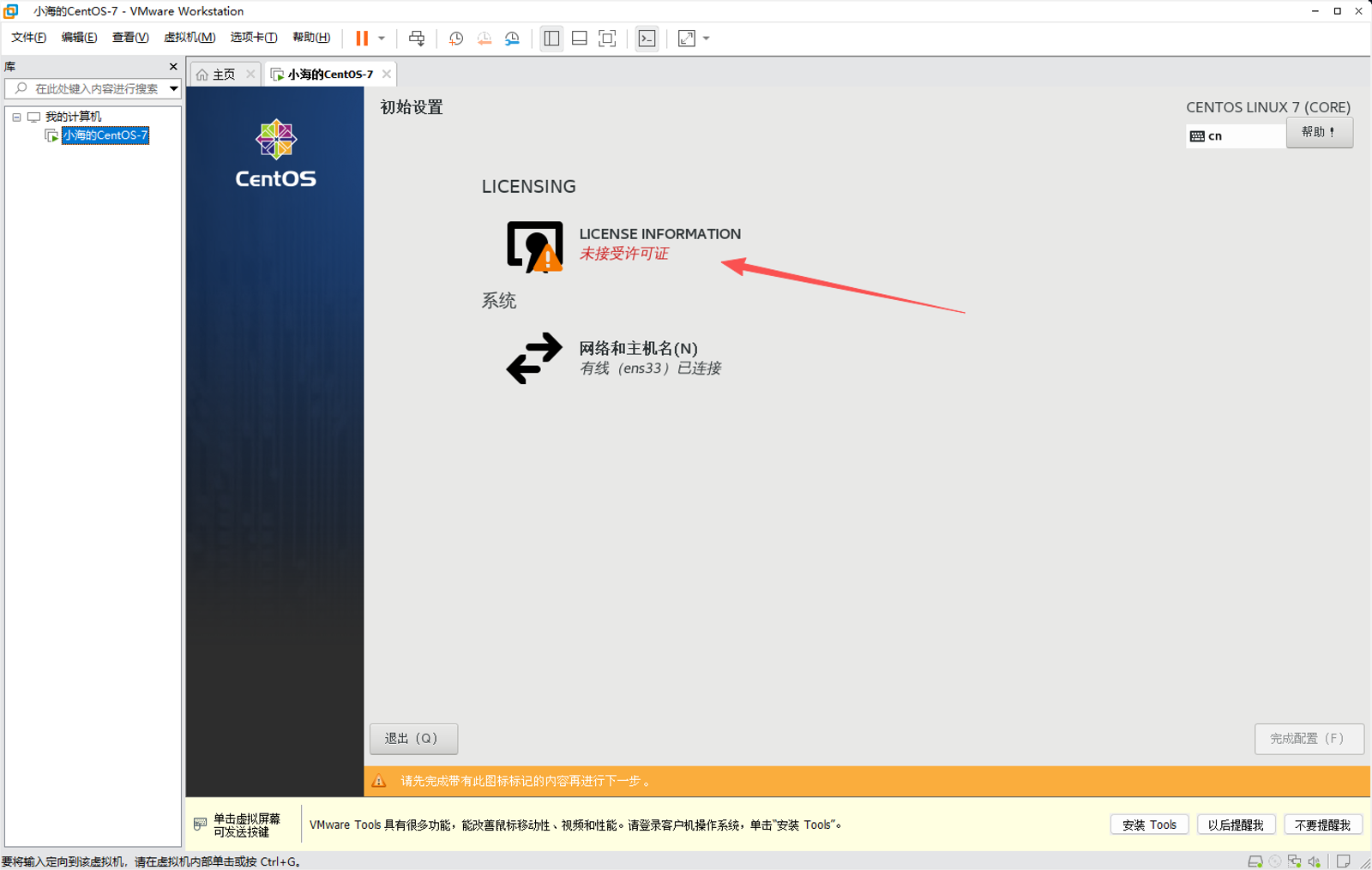
Task: Click the 不要提醒我 button
Action: click(1322, 825)
